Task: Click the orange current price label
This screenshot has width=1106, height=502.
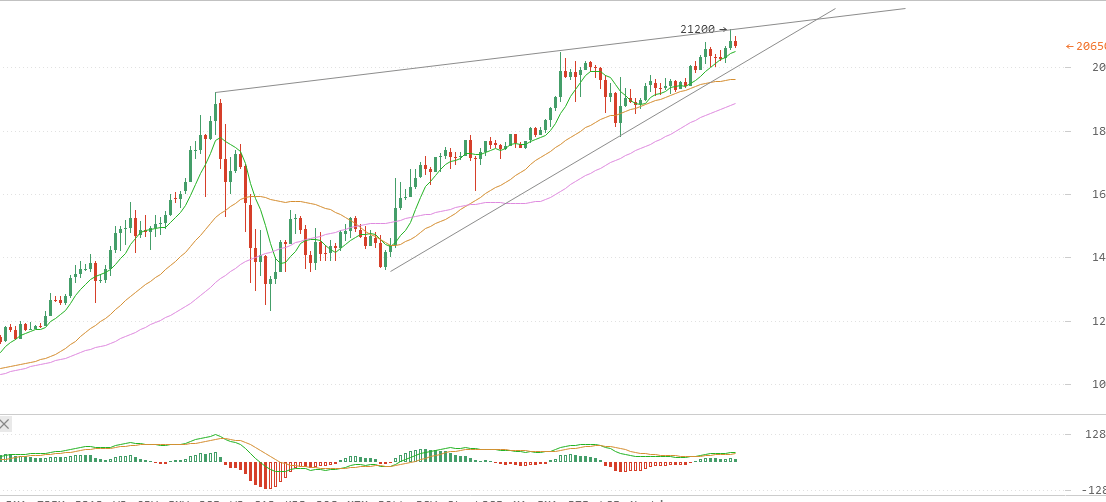Action: 1088,46
